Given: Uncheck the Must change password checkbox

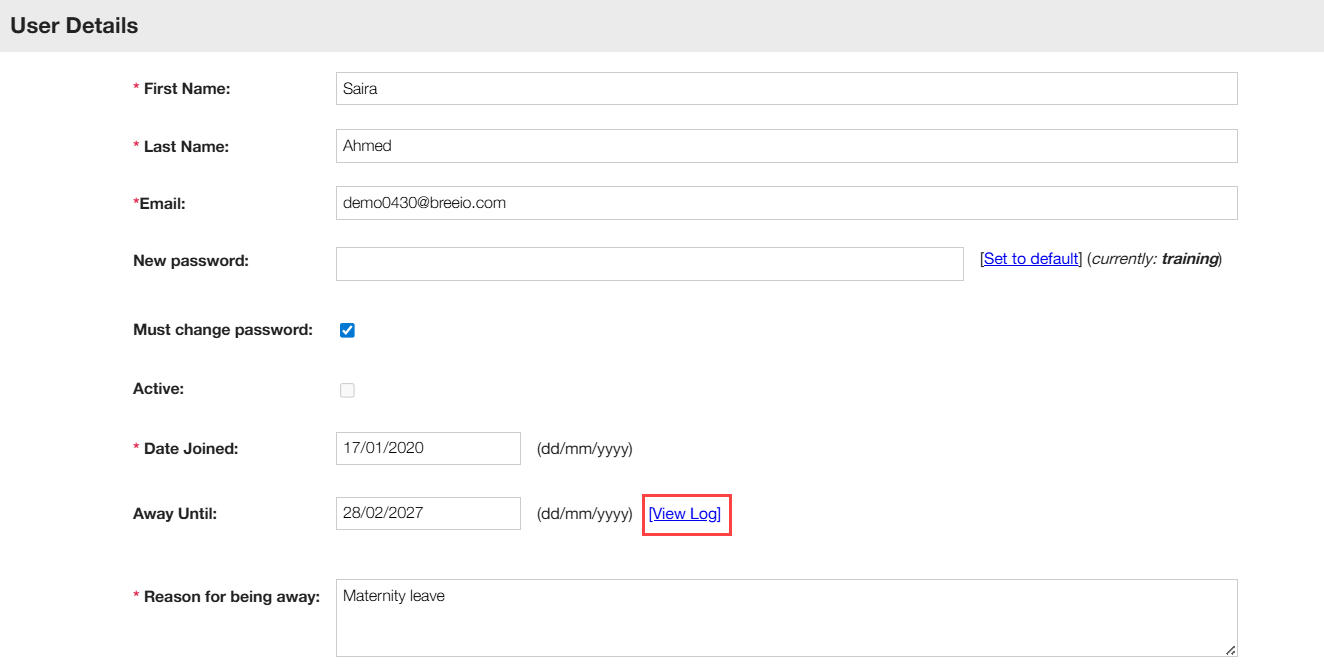Looking at the screenshot, I should 347,330.
